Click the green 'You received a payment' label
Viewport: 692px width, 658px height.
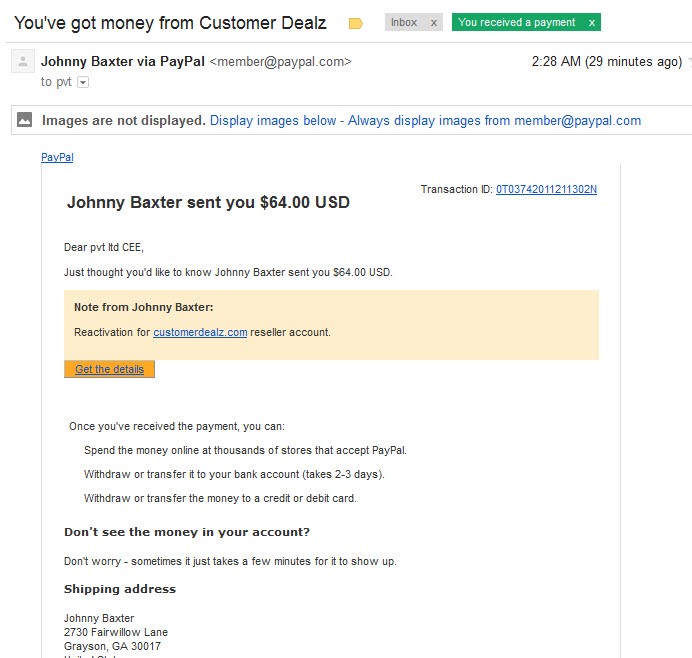517,23
